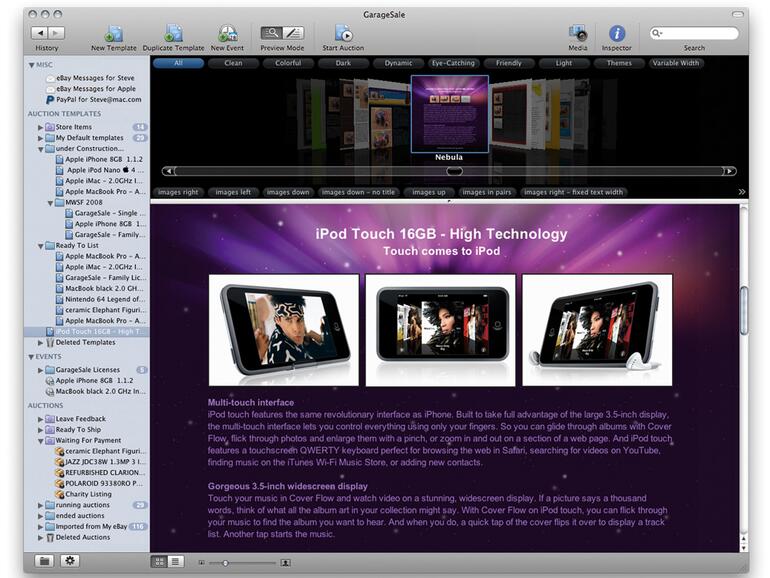Click the design scroller left arrow
This screenshot has width=770, height=578.
(x=169, y=171)
